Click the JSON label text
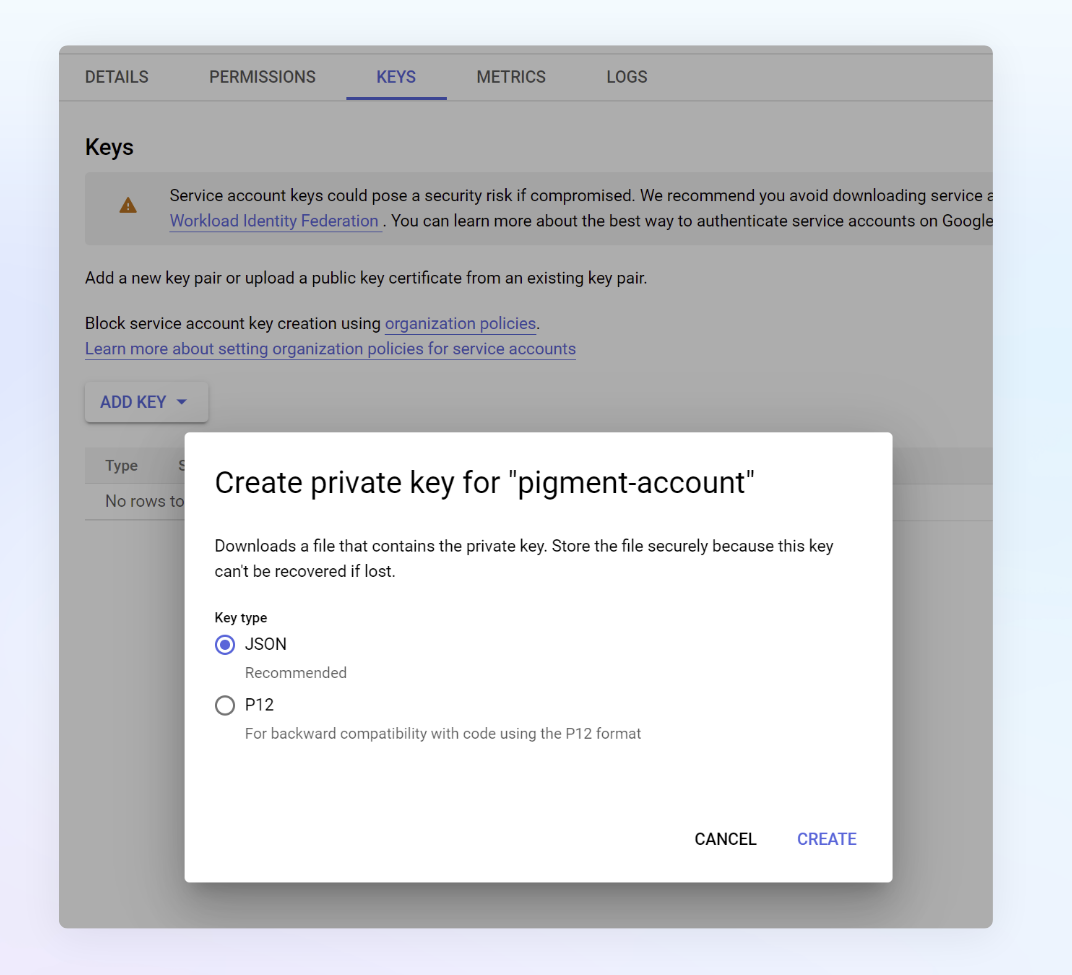1072x975 pixels. (x=266, y=644)
